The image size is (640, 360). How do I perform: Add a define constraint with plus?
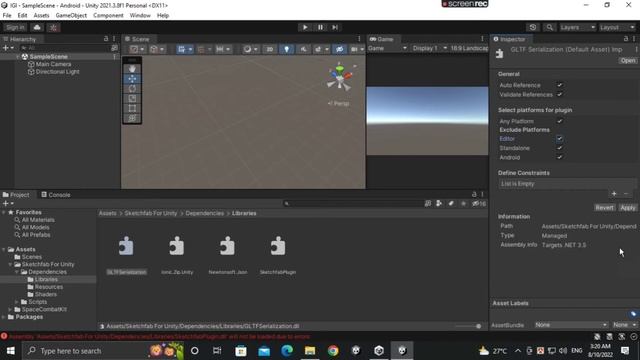(x=614, y=194)
